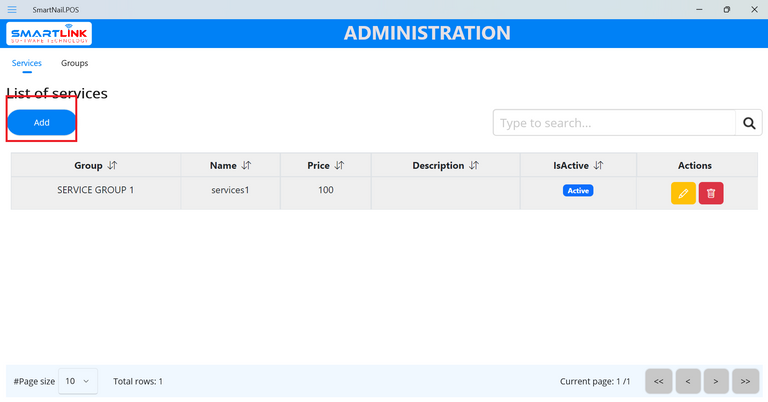Expand the page size dropdown
This screenshot has height=402, width=768.
coord(78,381)
